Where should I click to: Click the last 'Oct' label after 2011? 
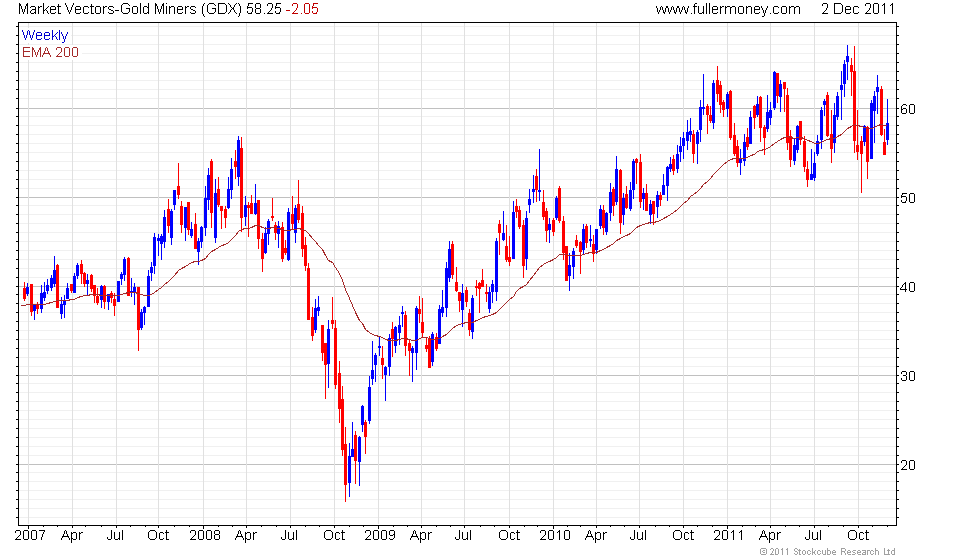[x=858, y=536]
